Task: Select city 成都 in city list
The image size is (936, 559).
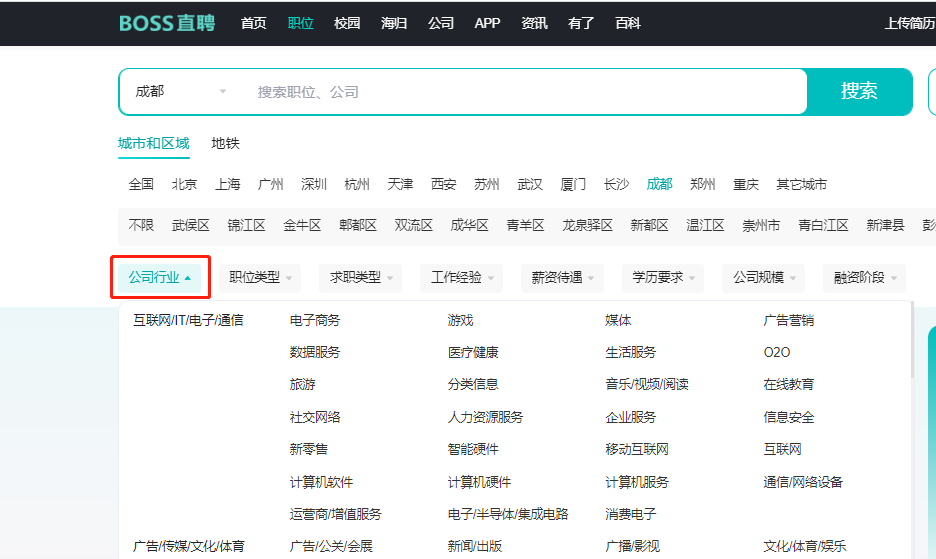Action: (x=660, y=185)
